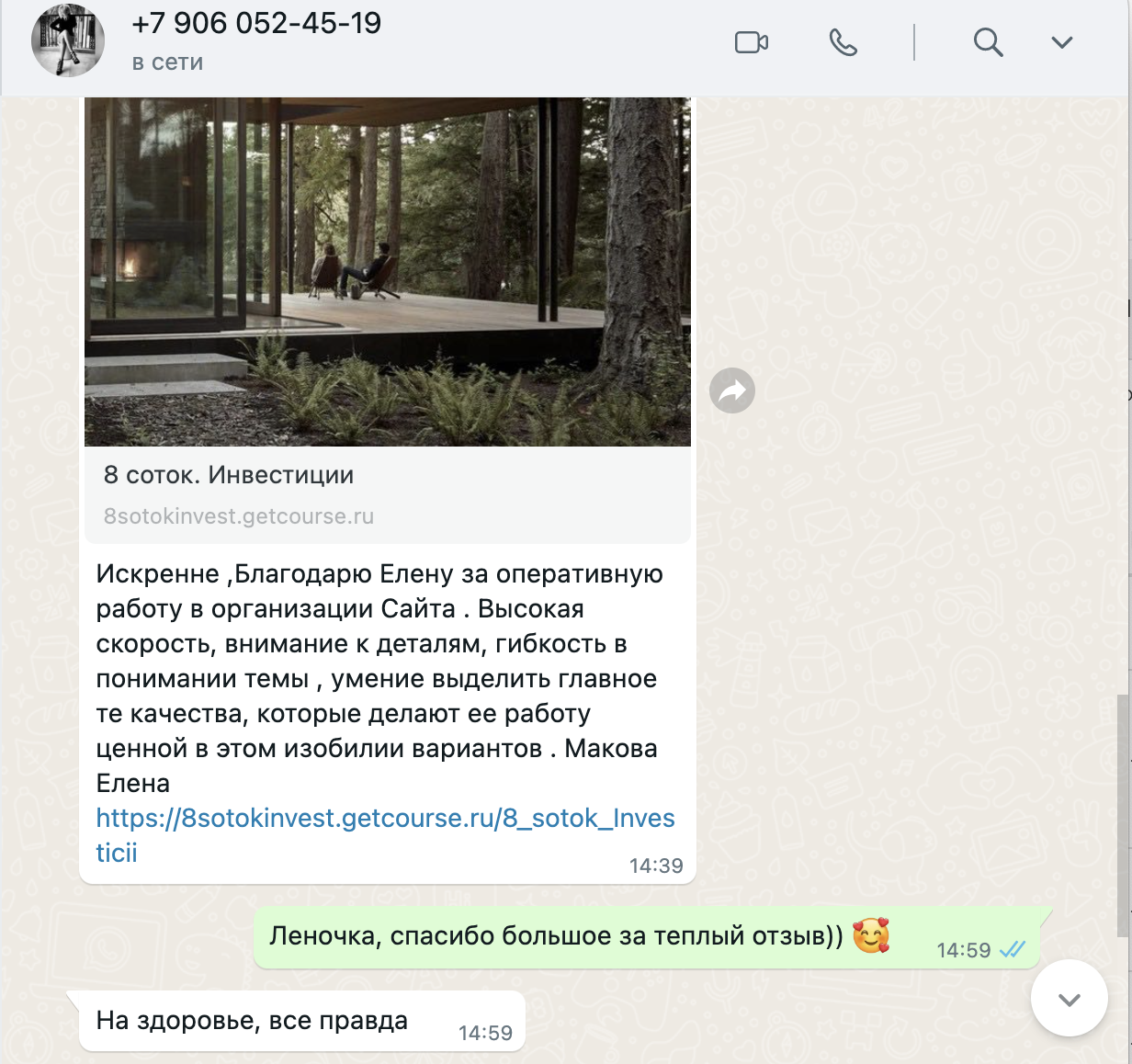
Task: Click the double-check read receipt on sent message
Action: 1012,950
